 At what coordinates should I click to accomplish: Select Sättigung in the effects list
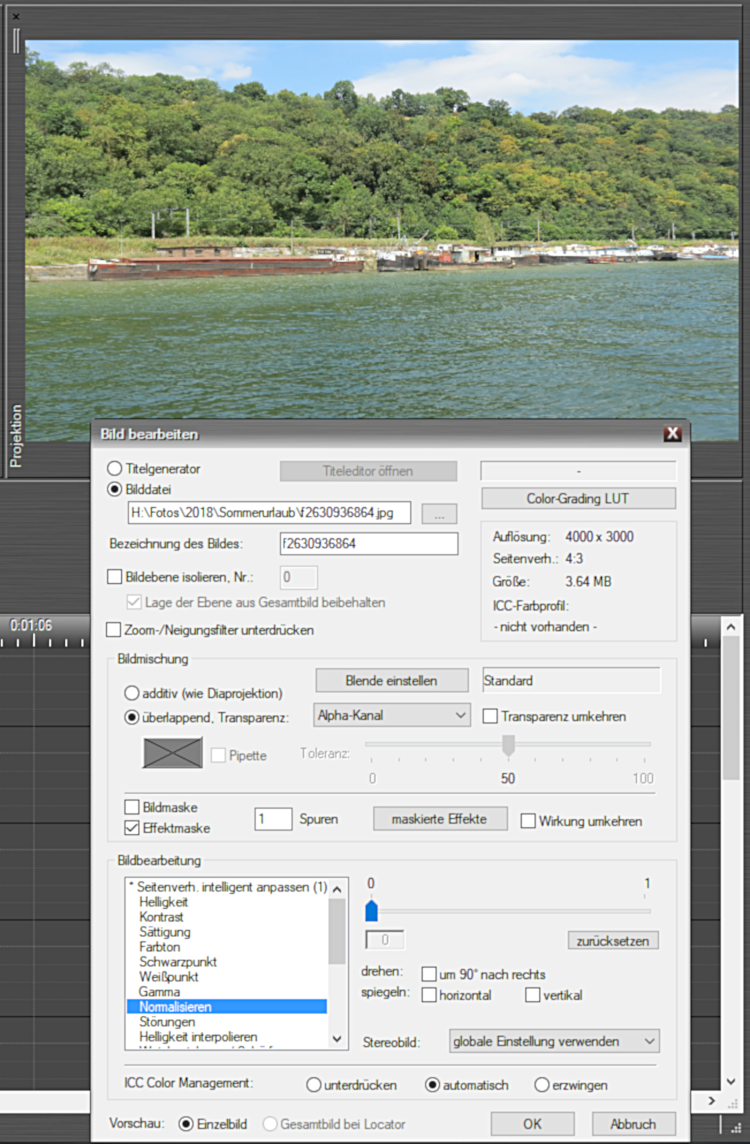[164, 932]
